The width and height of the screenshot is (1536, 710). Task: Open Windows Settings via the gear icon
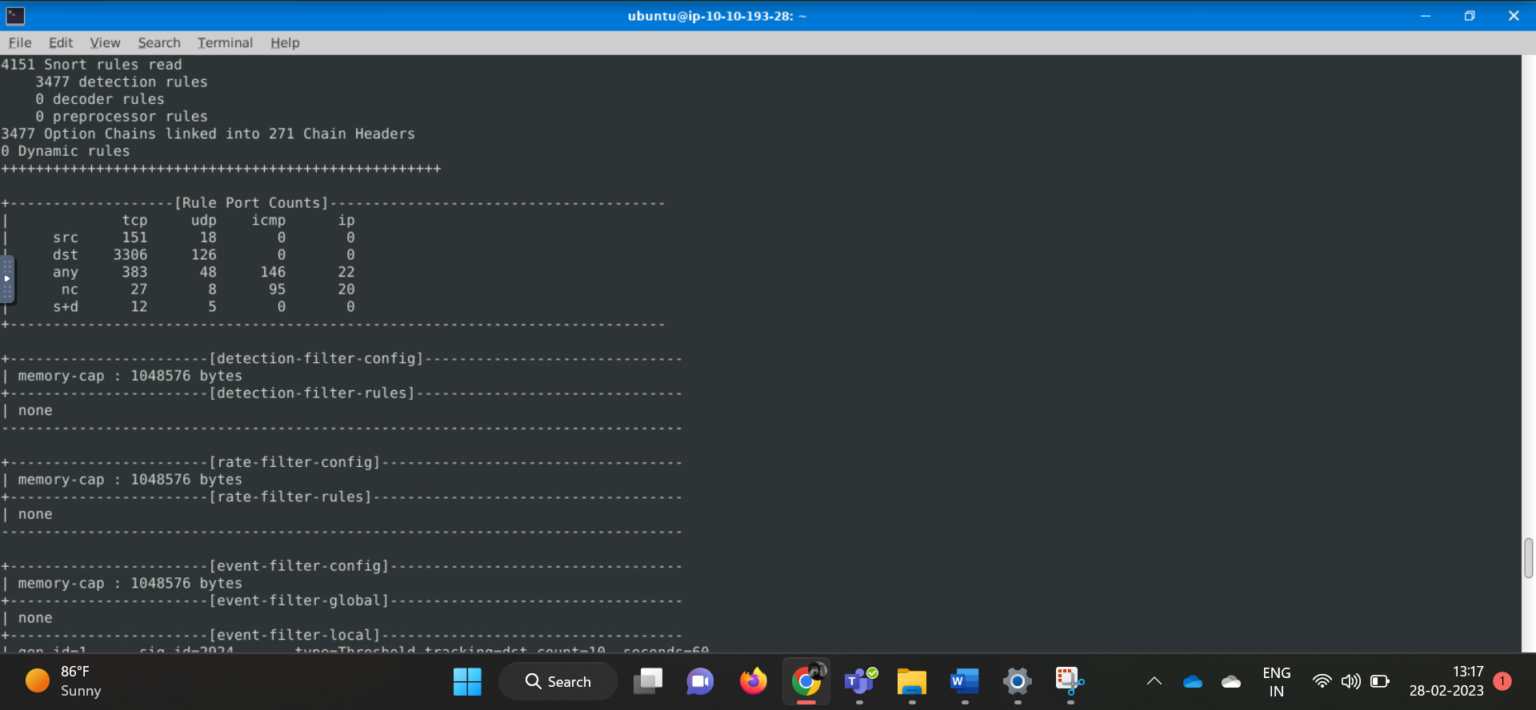tap(1016, 681)
